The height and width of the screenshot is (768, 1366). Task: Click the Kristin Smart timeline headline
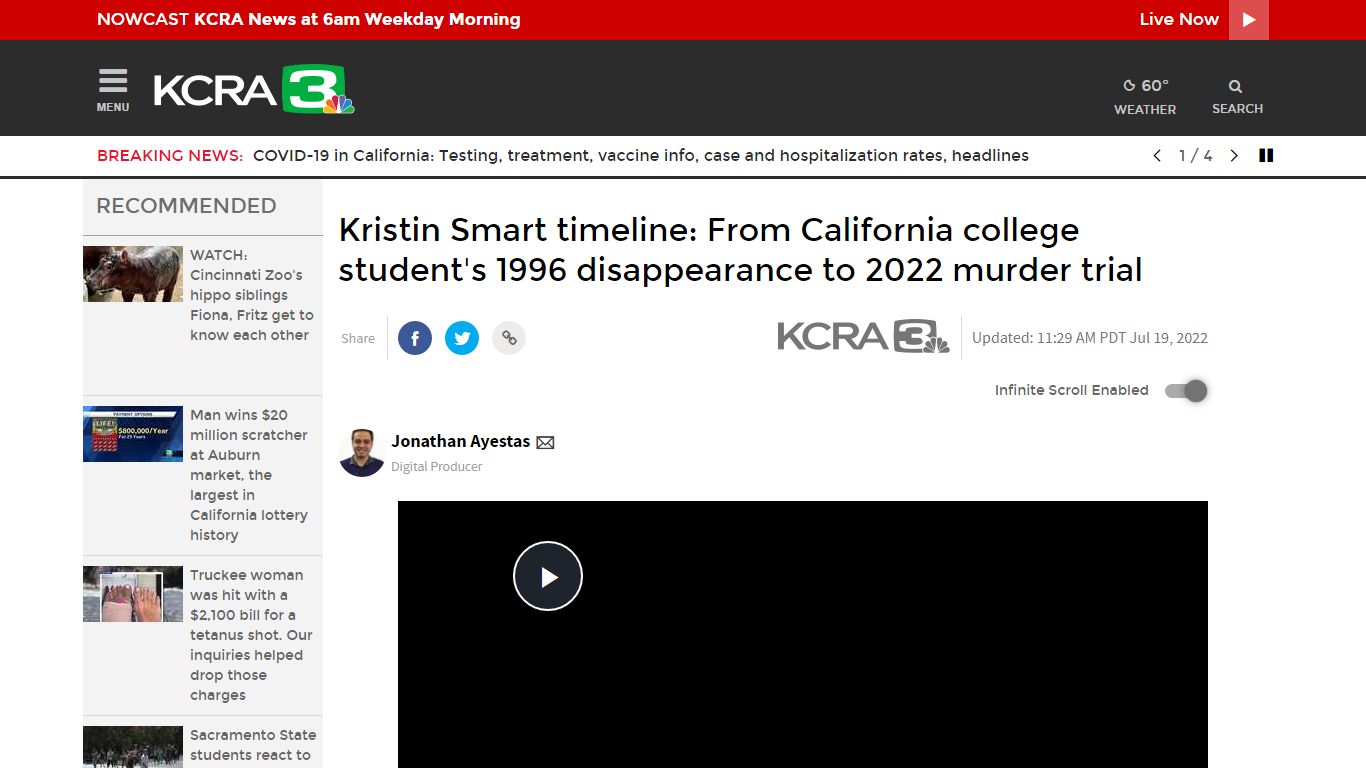point(740,250)
